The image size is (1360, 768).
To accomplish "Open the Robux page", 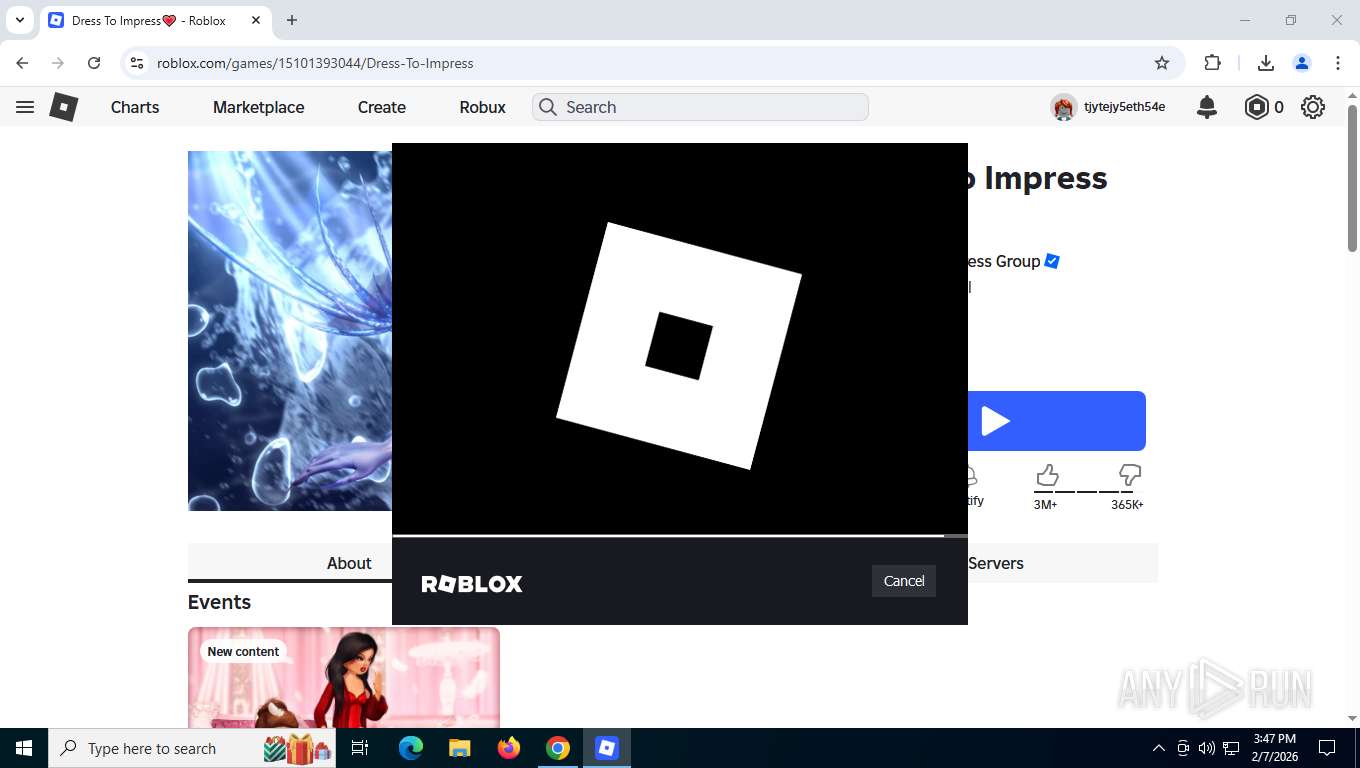I will pos(483,107).
